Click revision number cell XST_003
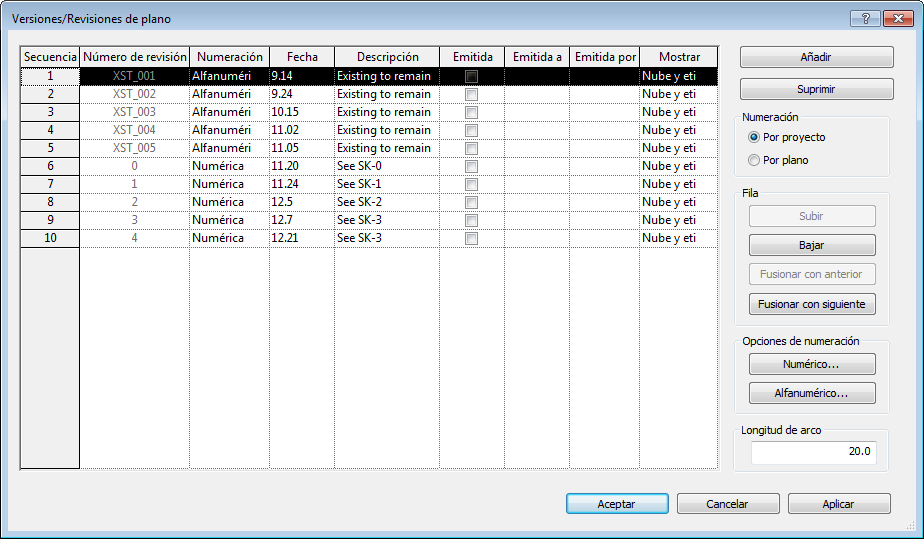The image size is (924, 539). pyautogui.click(x=134, y=112)
